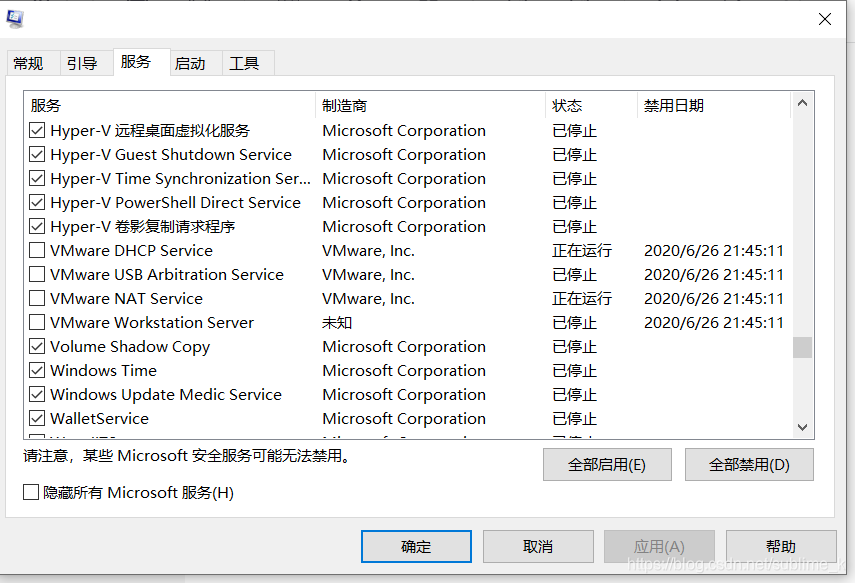855x583 pixels.
Task: Click 未知 manufacturer for VMware Workstation Server
Action: 337,322
